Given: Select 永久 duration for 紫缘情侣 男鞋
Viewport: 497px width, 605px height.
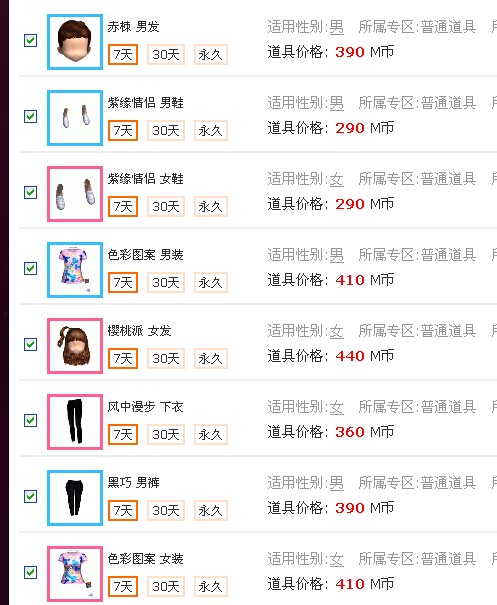Looking at the screenshot, I should [x=211, y=130].
